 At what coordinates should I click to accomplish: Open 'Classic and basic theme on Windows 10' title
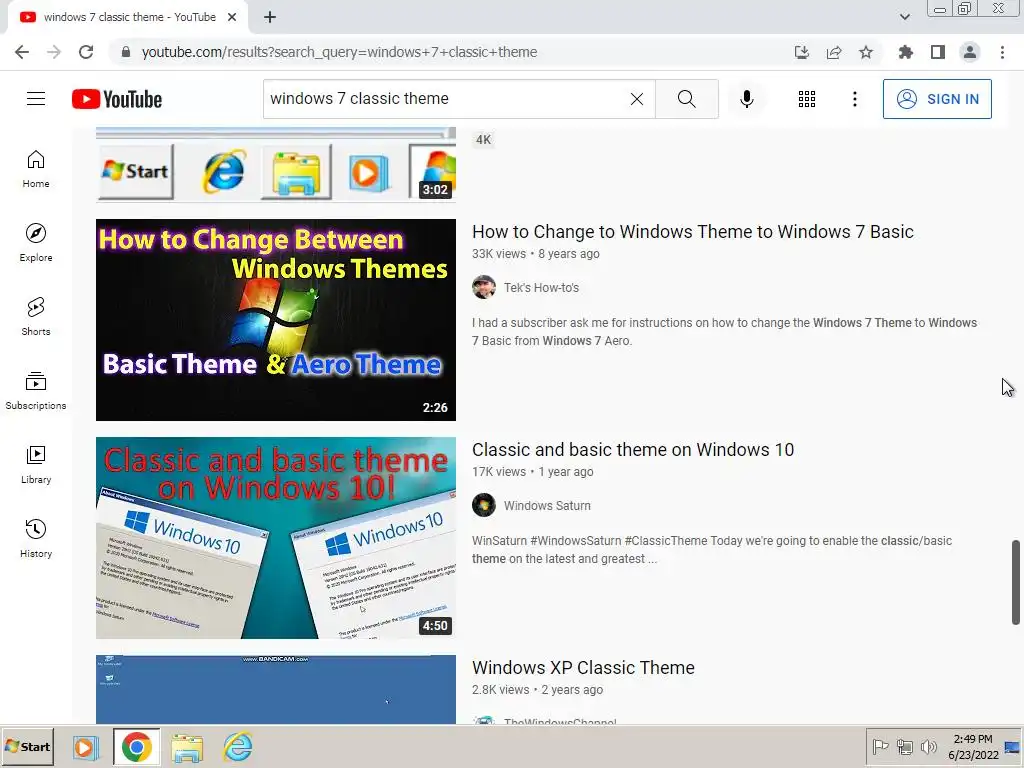[633, 450]
